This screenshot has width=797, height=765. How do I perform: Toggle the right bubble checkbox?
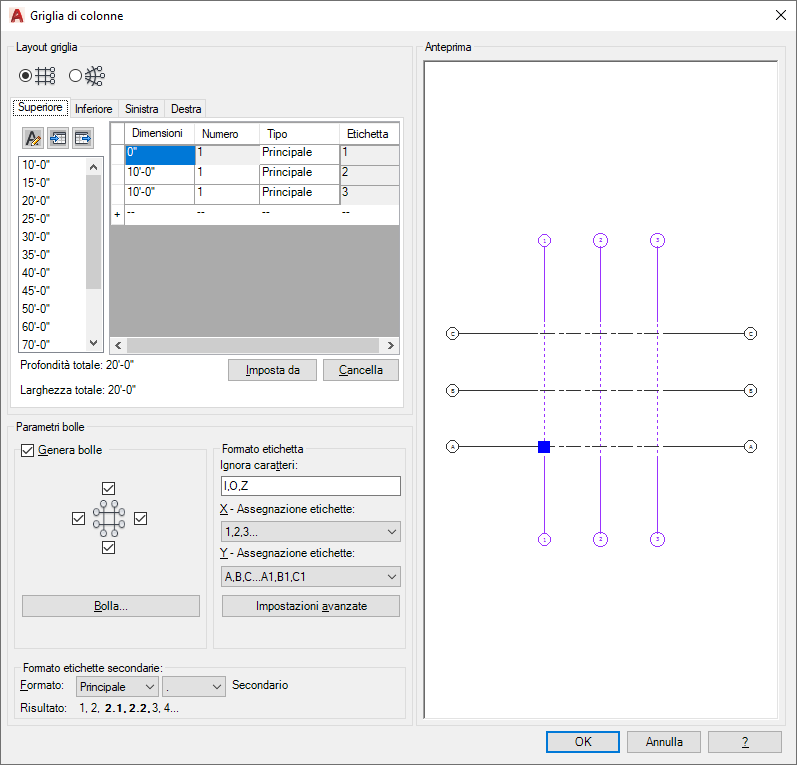(140, 518)
